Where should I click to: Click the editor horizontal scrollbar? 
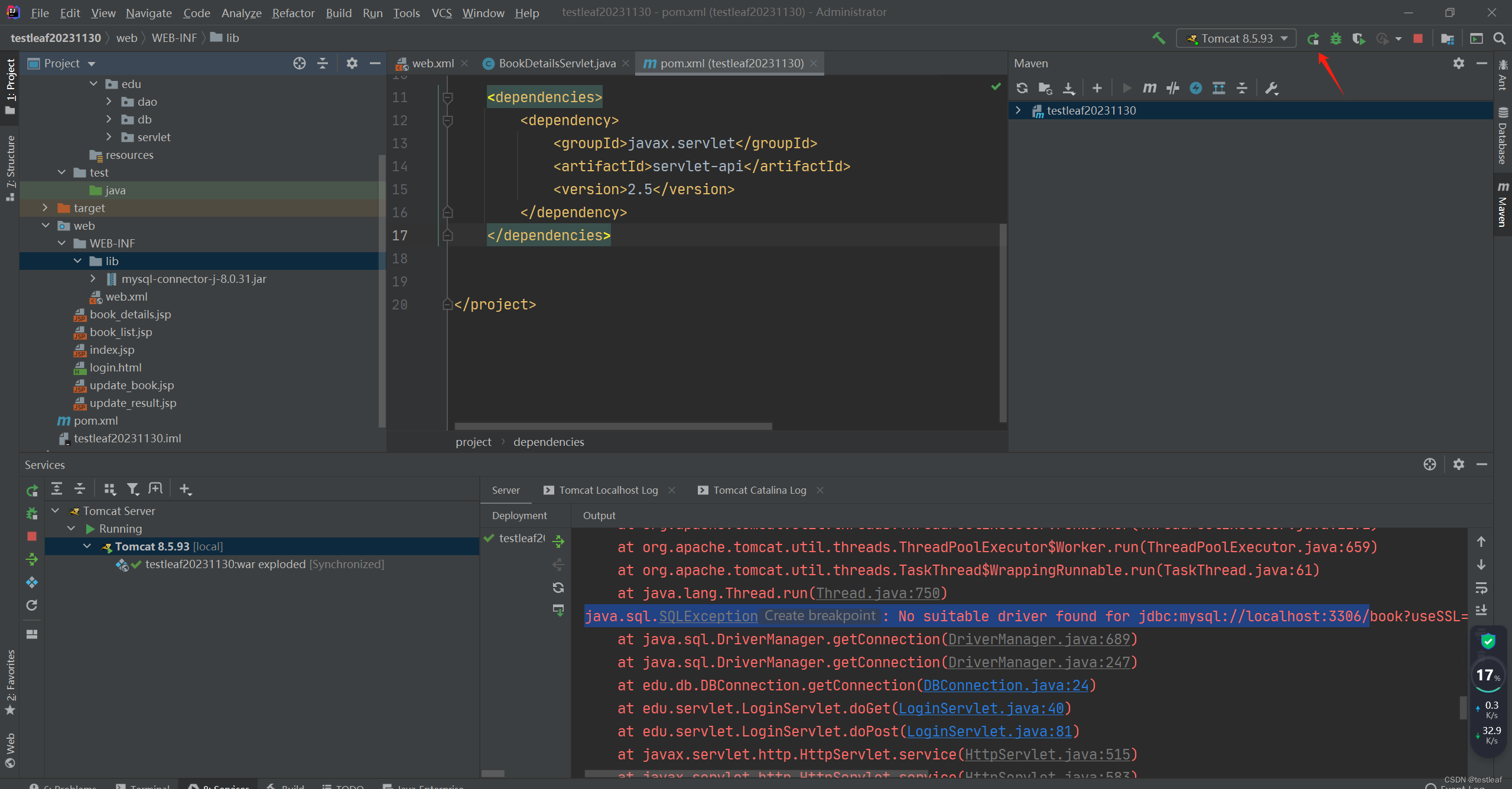click(613, 426)
